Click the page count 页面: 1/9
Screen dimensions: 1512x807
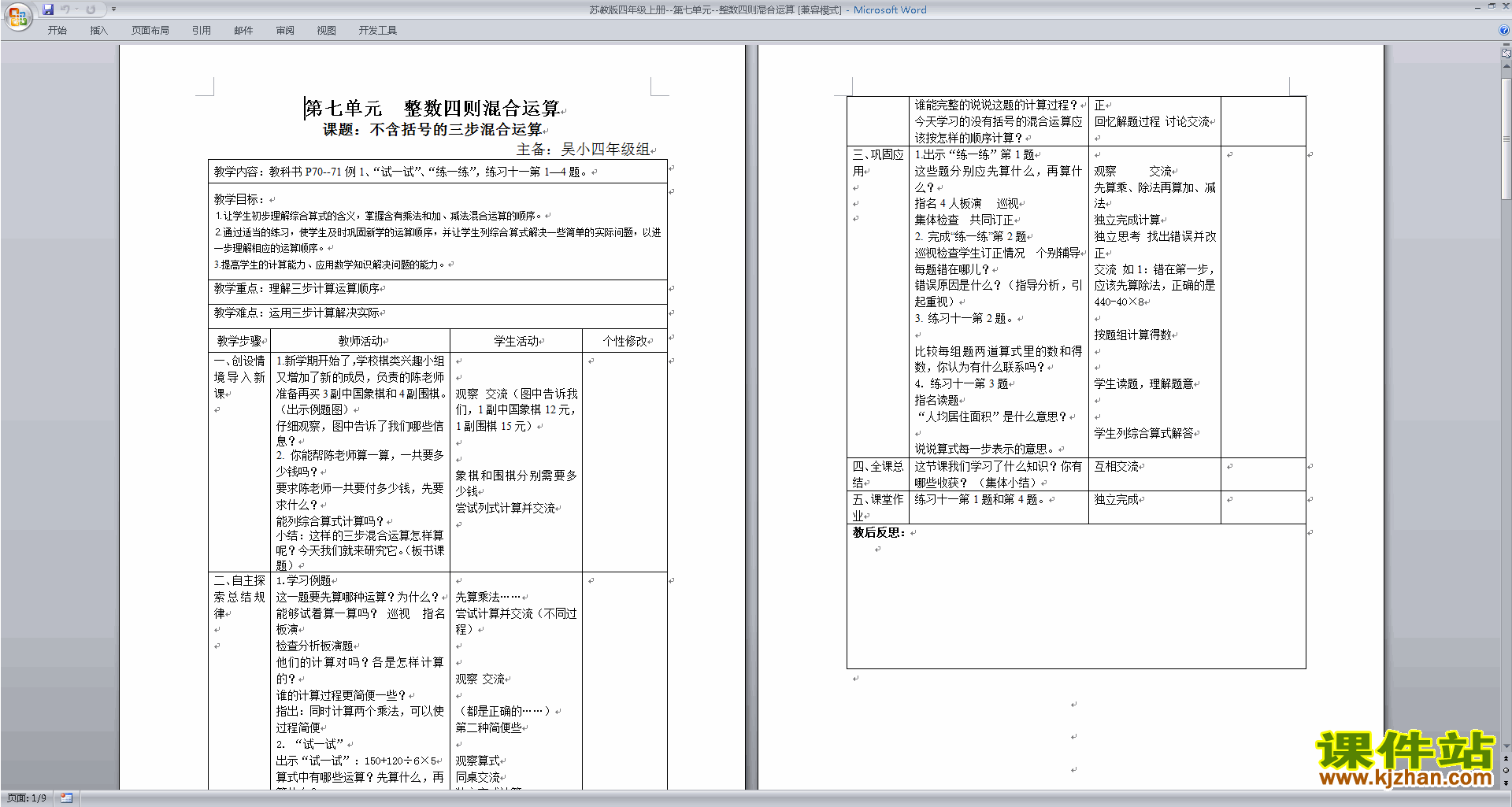[x=27, y=798]
